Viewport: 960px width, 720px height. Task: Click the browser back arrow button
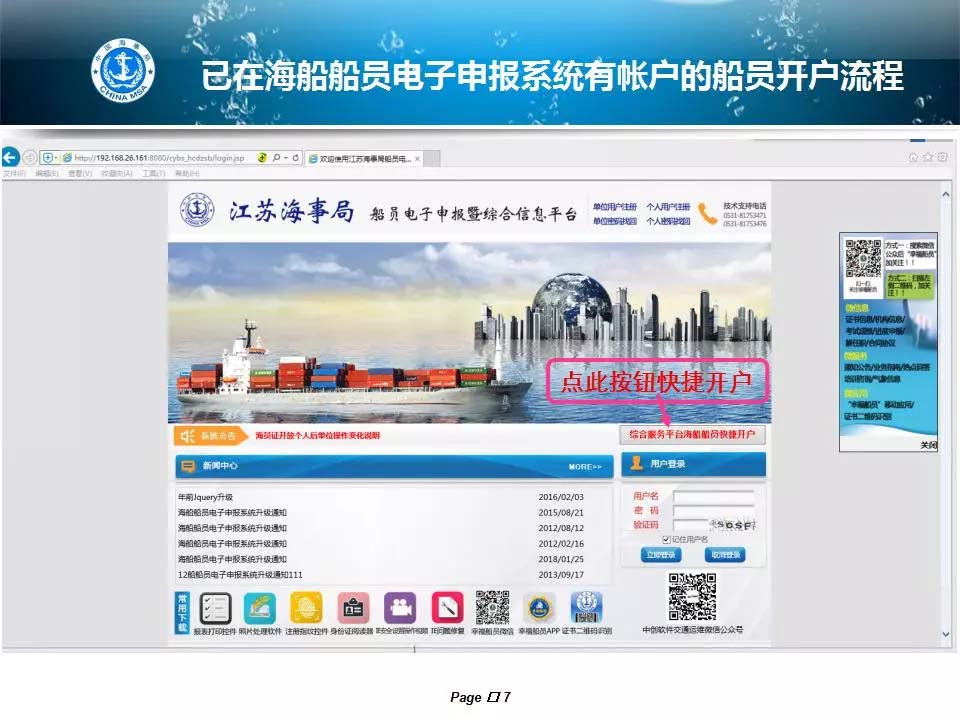[11, 157]
